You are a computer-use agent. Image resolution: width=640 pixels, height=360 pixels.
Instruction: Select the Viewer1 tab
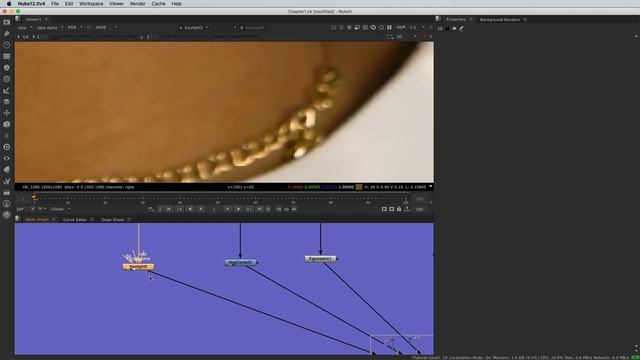33,19
